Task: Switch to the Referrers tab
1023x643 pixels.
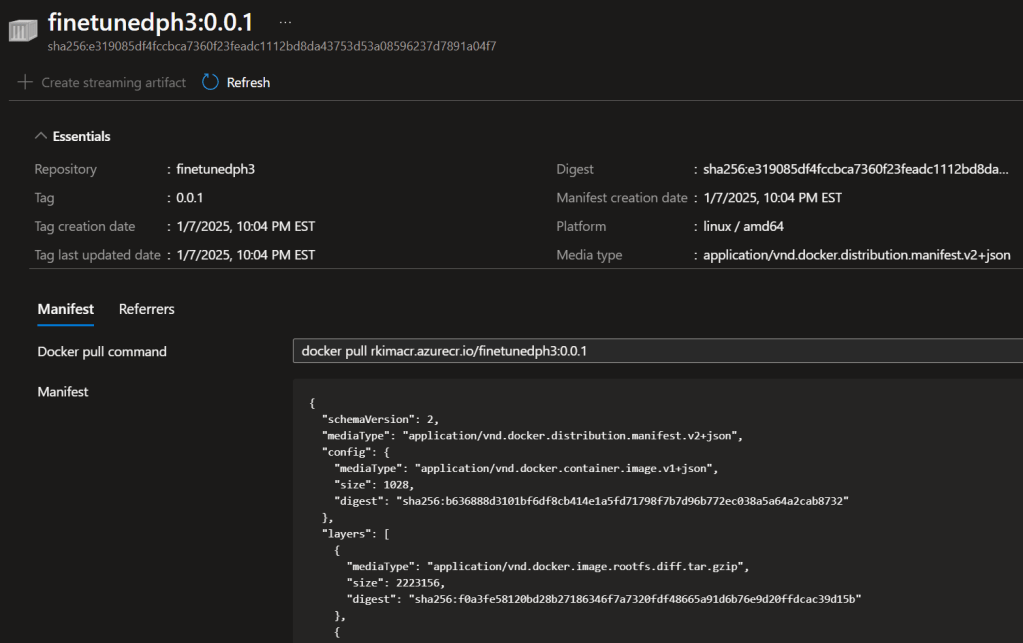Action: (146, 309)
